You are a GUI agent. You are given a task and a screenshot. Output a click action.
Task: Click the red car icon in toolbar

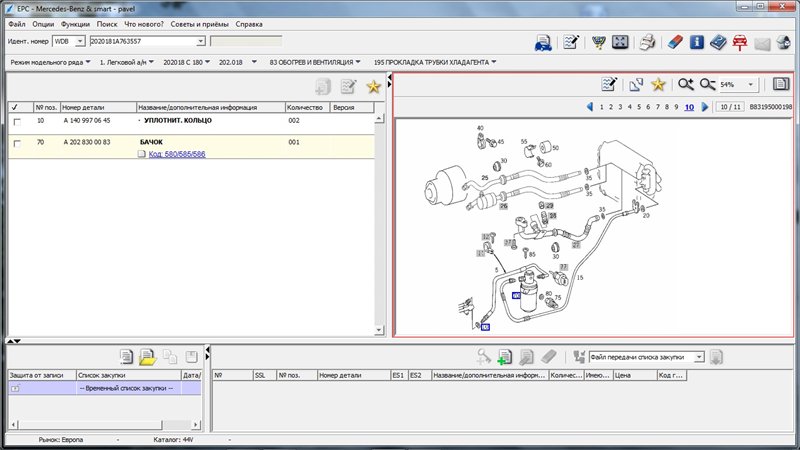[x=741, y=42]
